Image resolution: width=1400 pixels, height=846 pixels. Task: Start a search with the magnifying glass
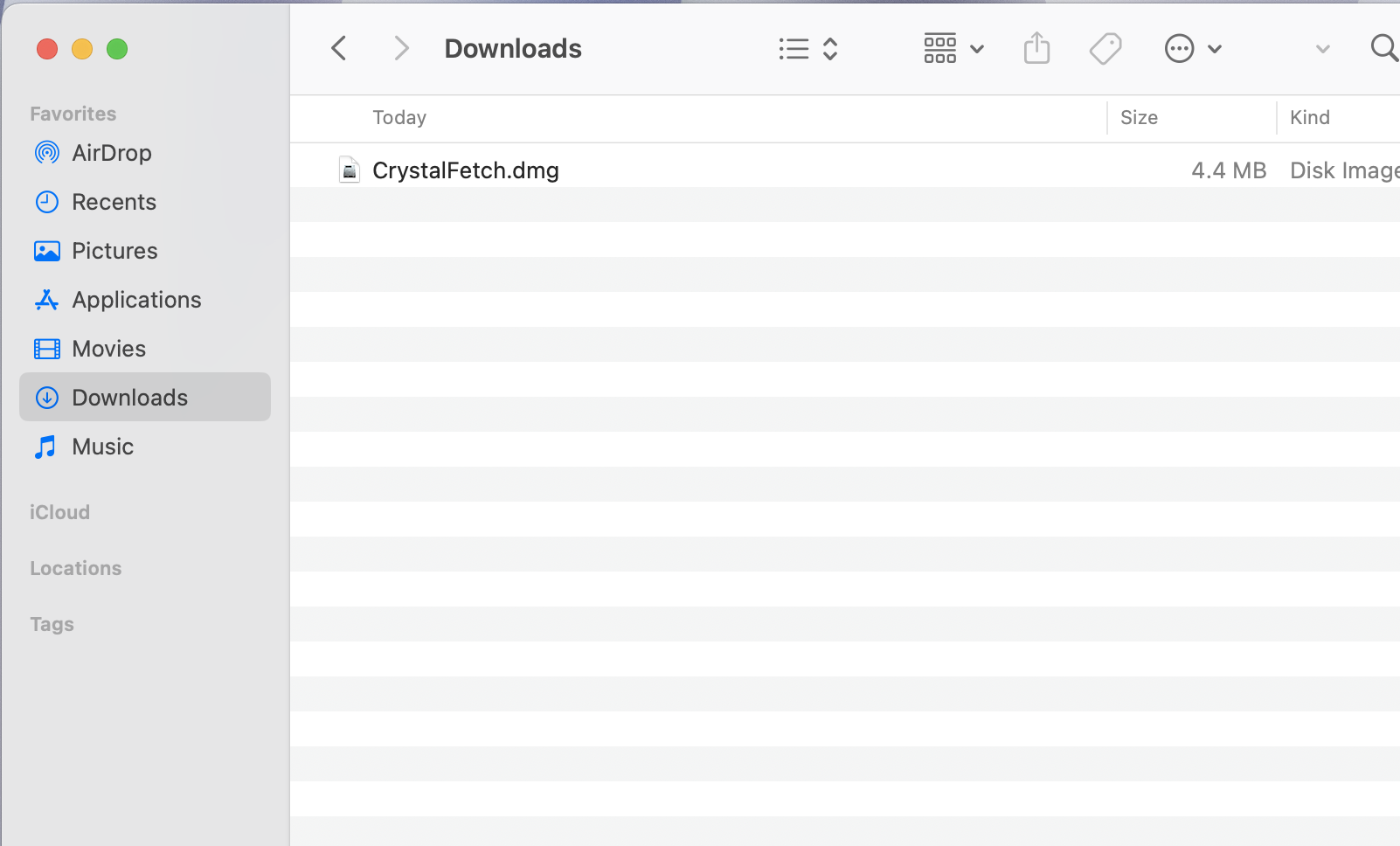click(x=1383, y=48)
